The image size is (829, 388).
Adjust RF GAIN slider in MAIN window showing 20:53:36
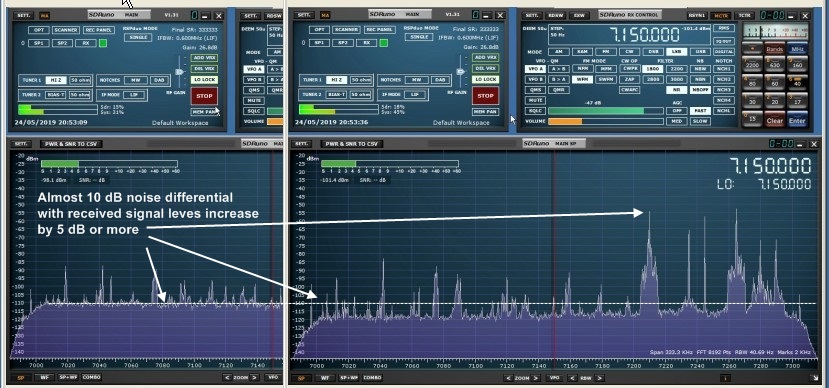click(x=461, y=71)
